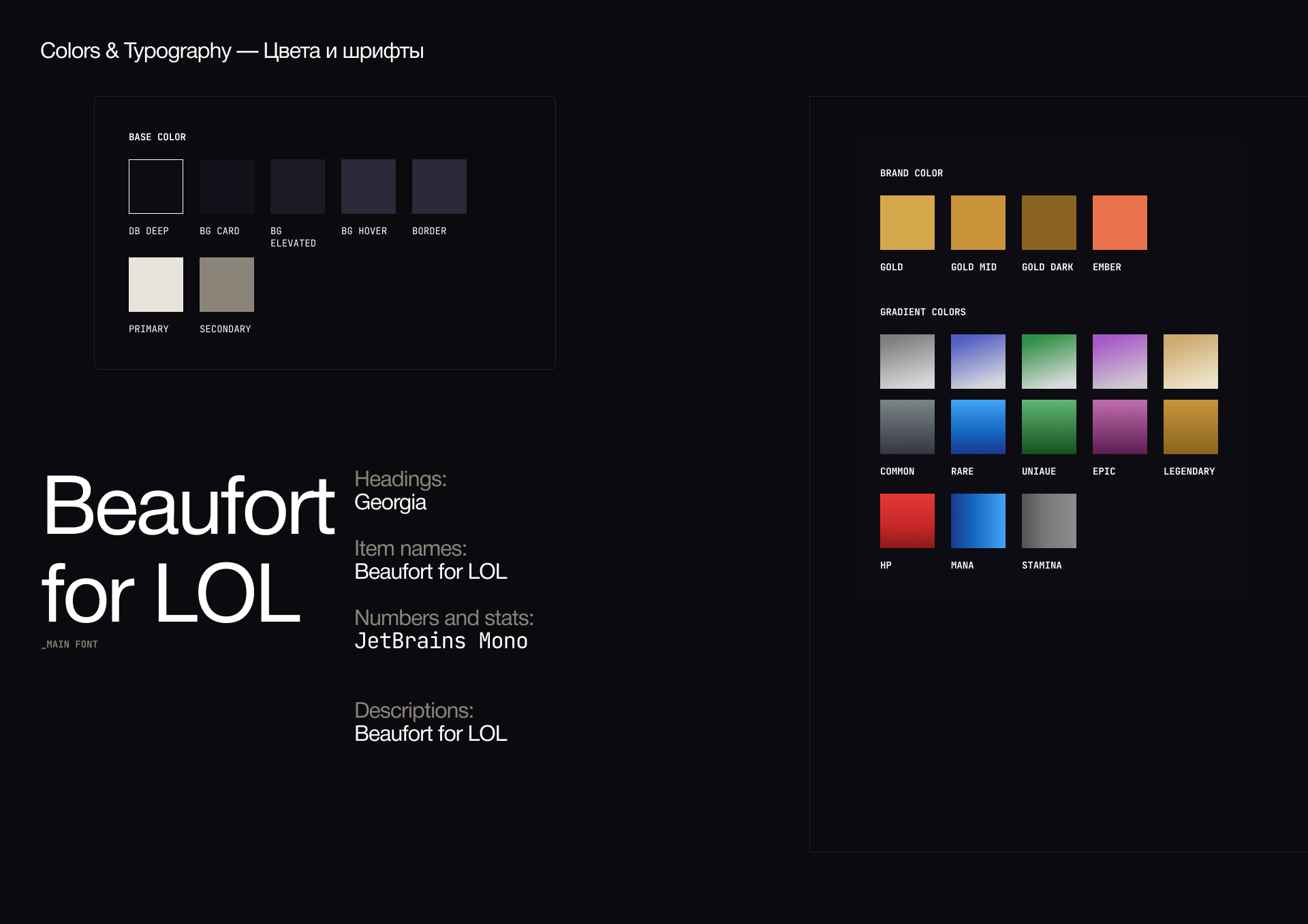Select the Border color swatch
The height and width of the screenshot is (924, 1308).
point(439,187)
